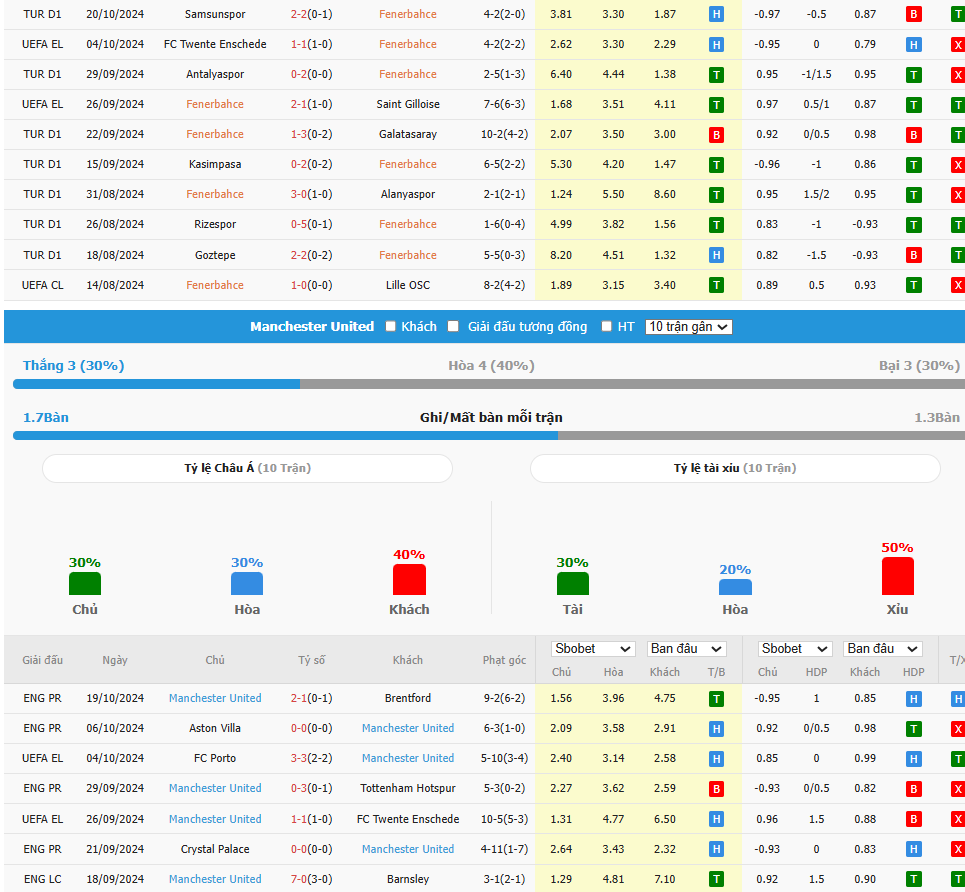Image resolution: width=965 pixels, height=892 pixels.
Task: Click the red Xỉu 50% chart bar
Action: point(897,576)
